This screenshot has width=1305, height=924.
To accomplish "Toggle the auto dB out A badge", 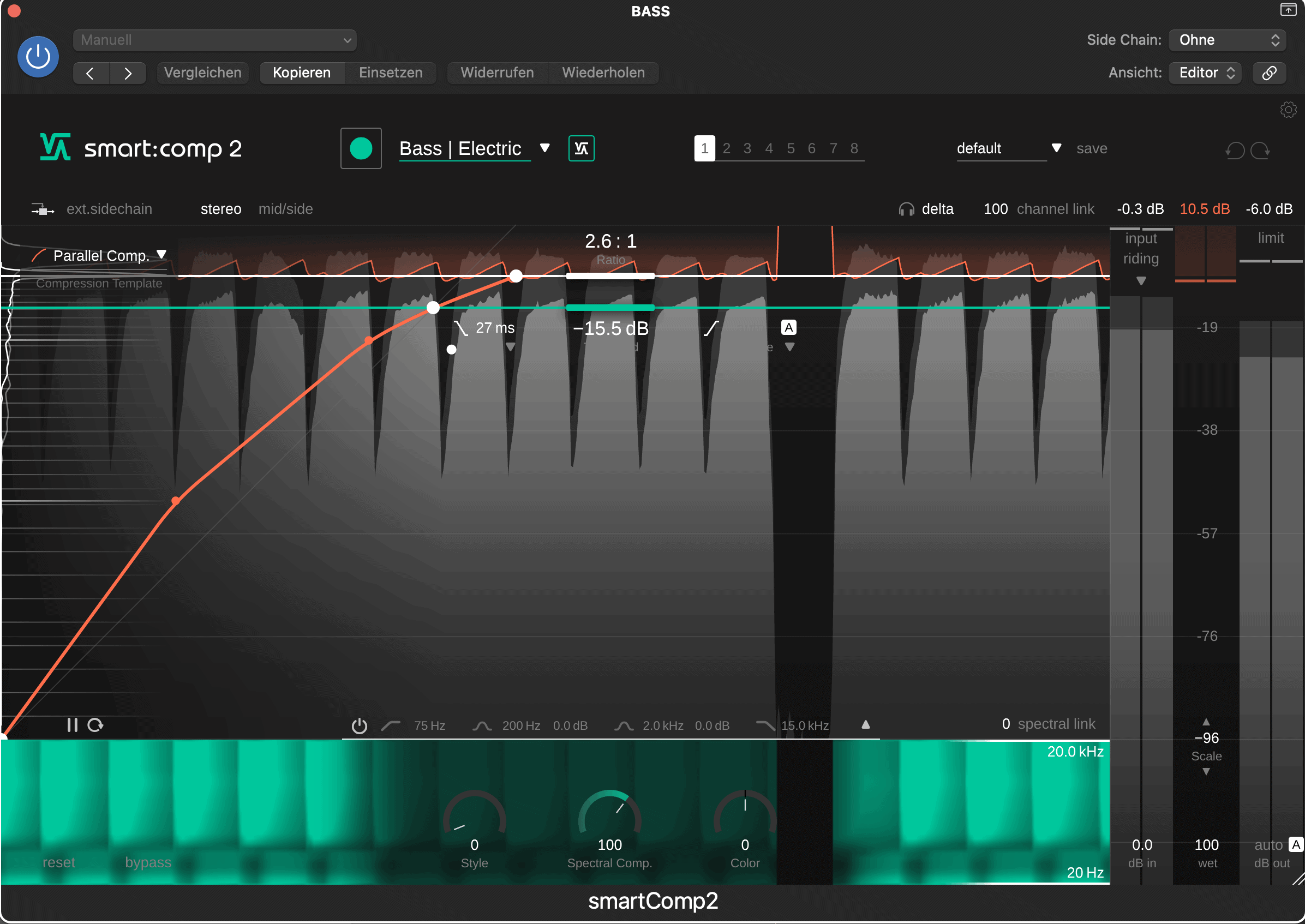I will (x=1296, y=844).
